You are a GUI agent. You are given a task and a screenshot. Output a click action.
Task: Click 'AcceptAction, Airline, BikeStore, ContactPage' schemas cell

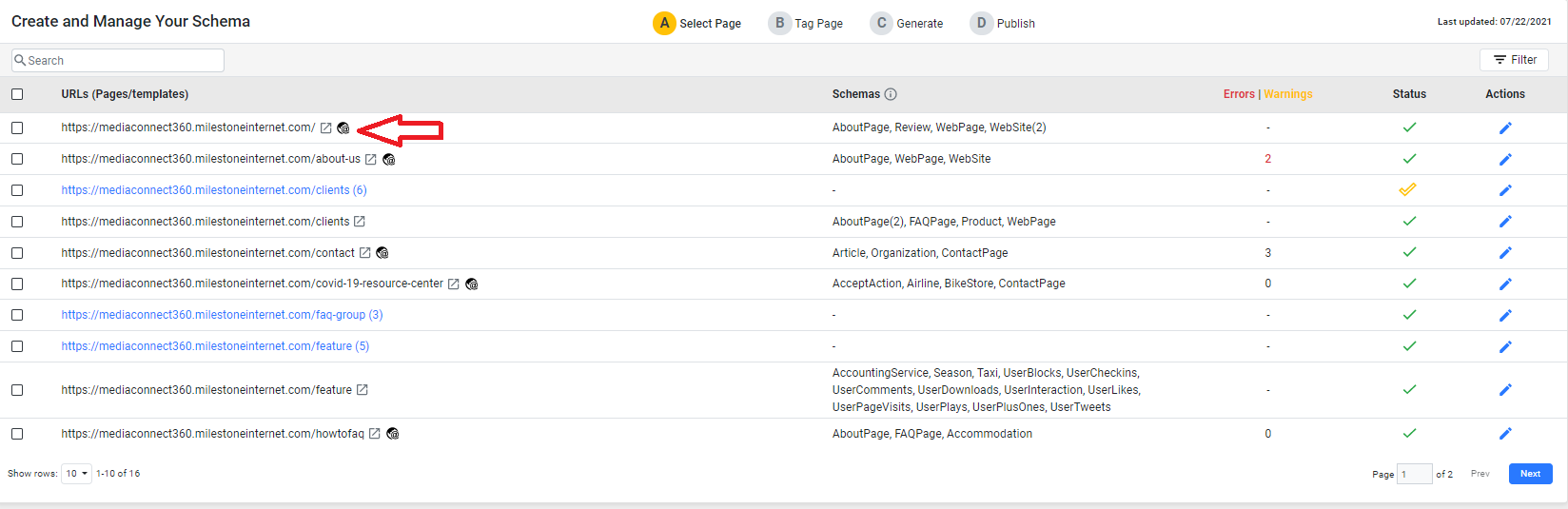949,284
